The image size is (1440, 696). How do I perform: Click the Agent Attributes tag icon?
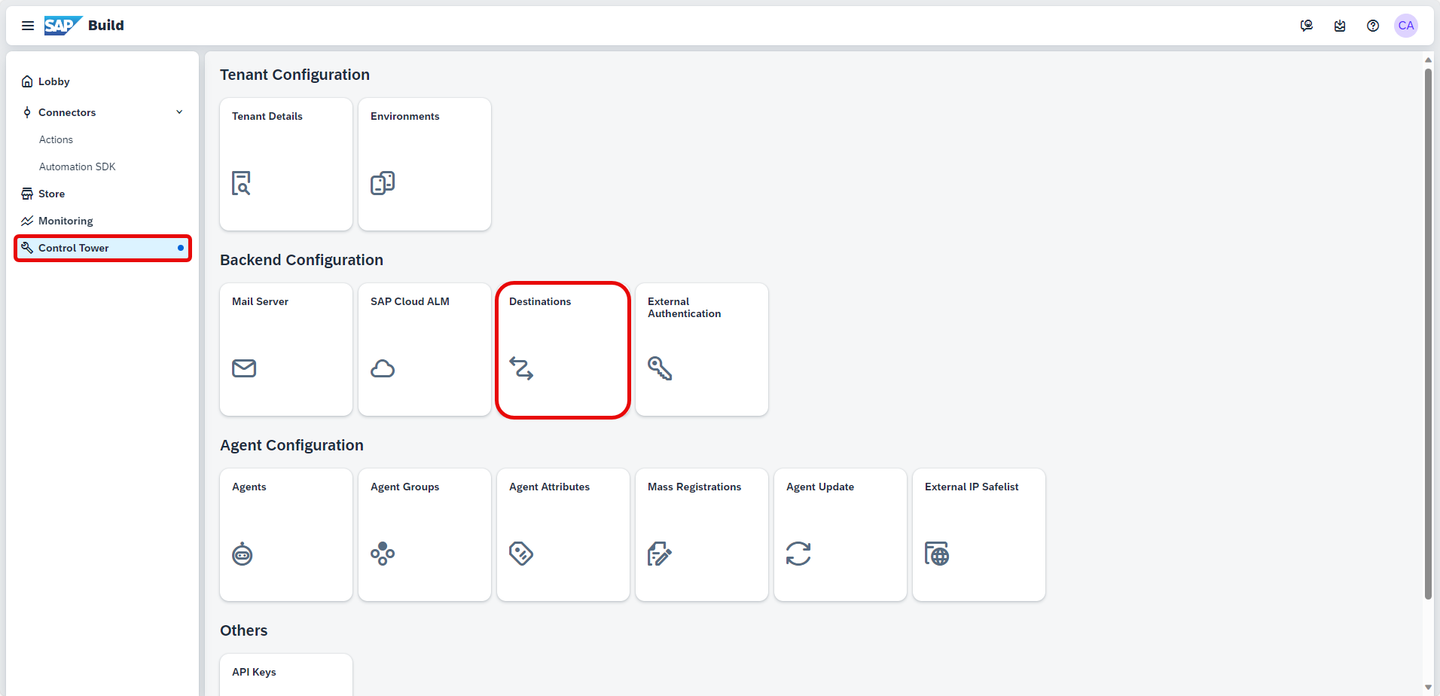(521, 554)
